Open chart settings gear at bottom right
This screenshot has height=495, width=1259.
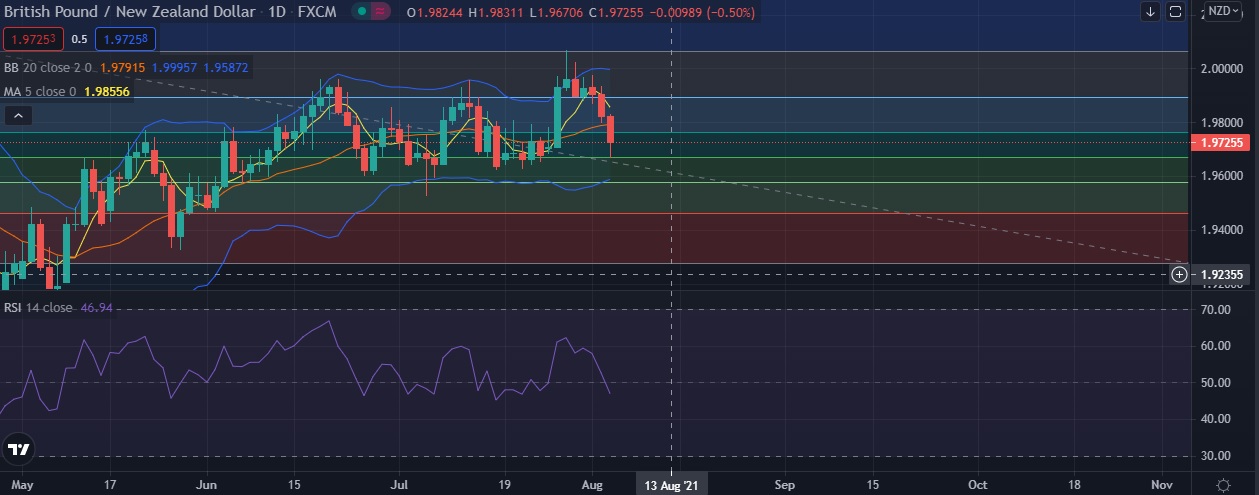coord(1223,484)
